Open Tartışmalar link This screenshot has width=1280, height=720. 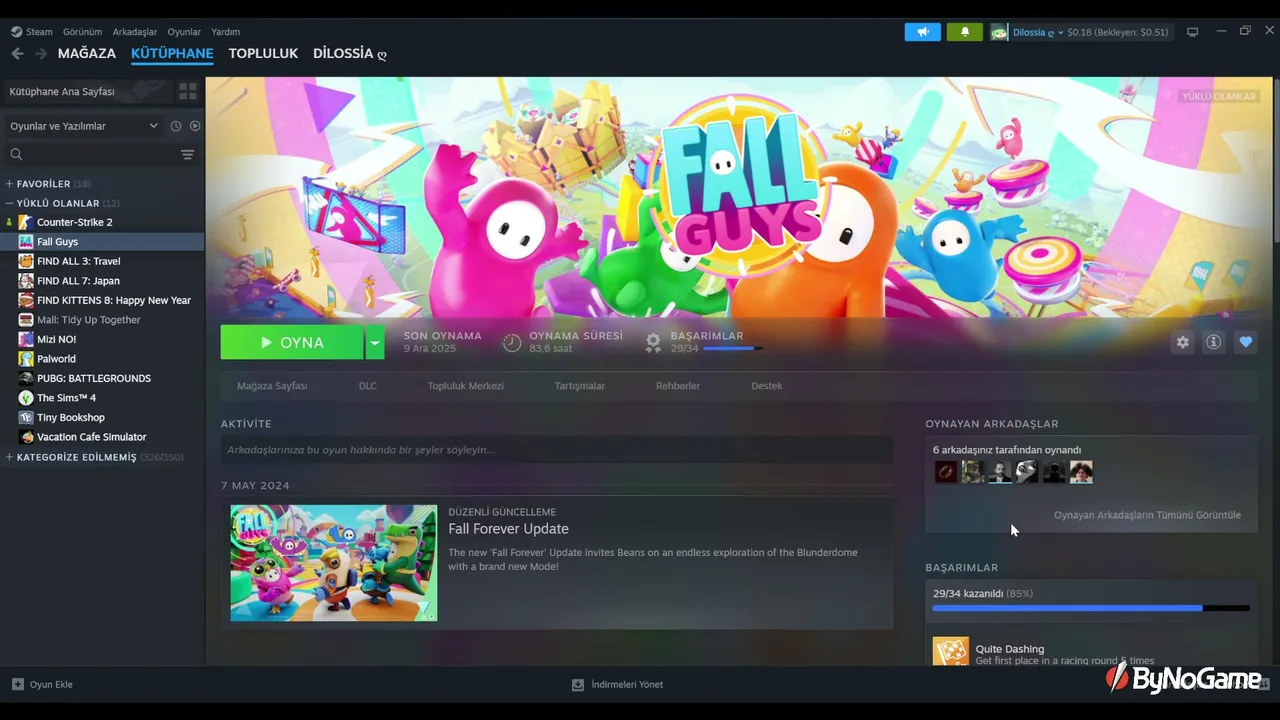pos(580,386)
